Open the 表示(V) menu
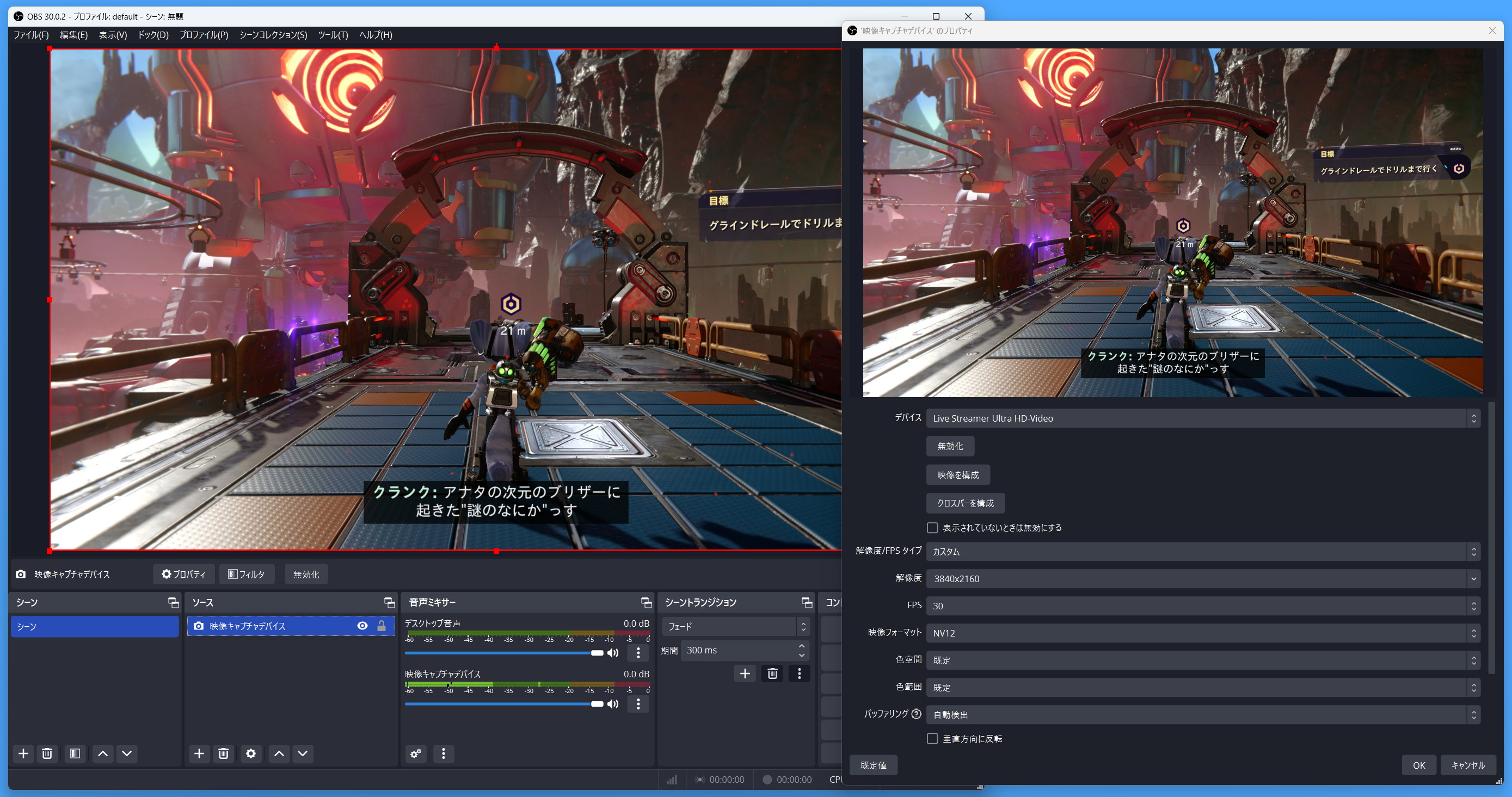The height and width of the screenshot is (797, 1512). [113, 35]
